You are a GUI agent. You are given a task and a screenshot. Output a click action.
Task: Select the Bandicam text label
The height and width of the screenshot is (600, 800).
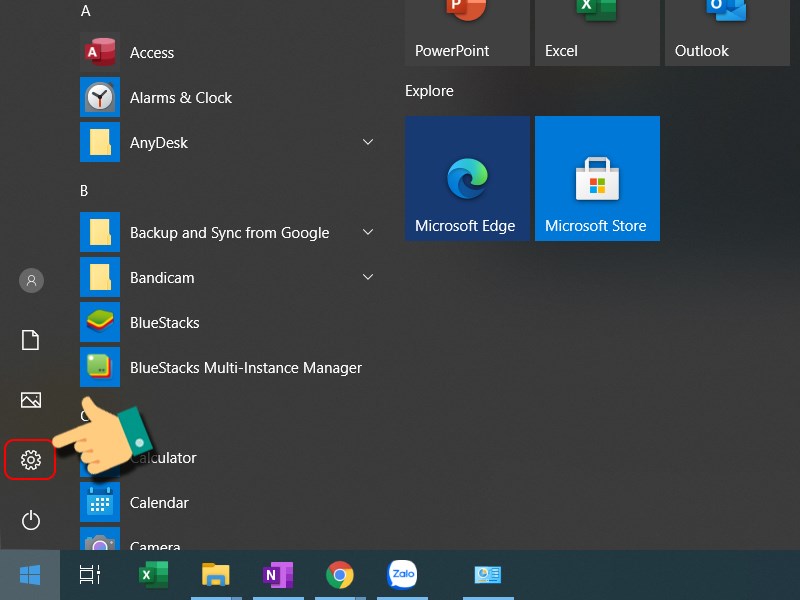point(162,278)
